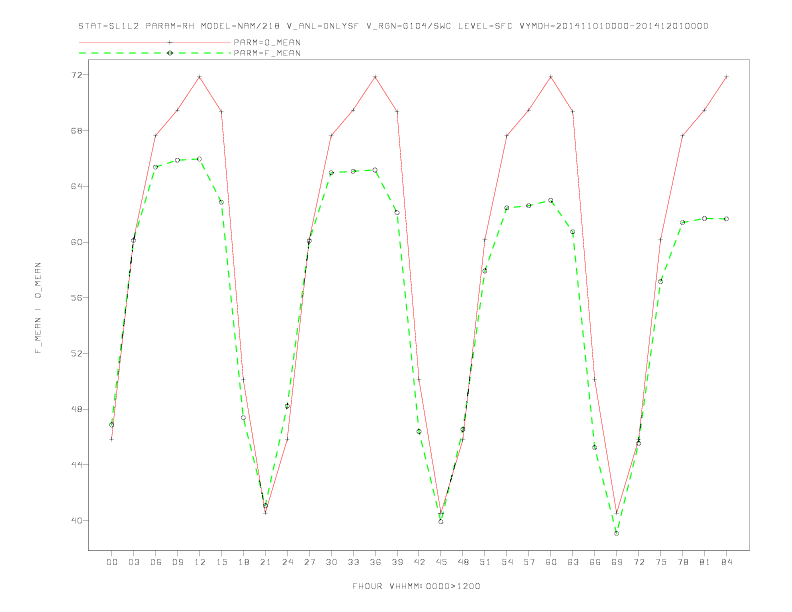Image resolution: width=792 pixels, height=612 pixels.
Task: Click the red O_MEAN peak marker at hour 12
Action: [x=200, y=77]
